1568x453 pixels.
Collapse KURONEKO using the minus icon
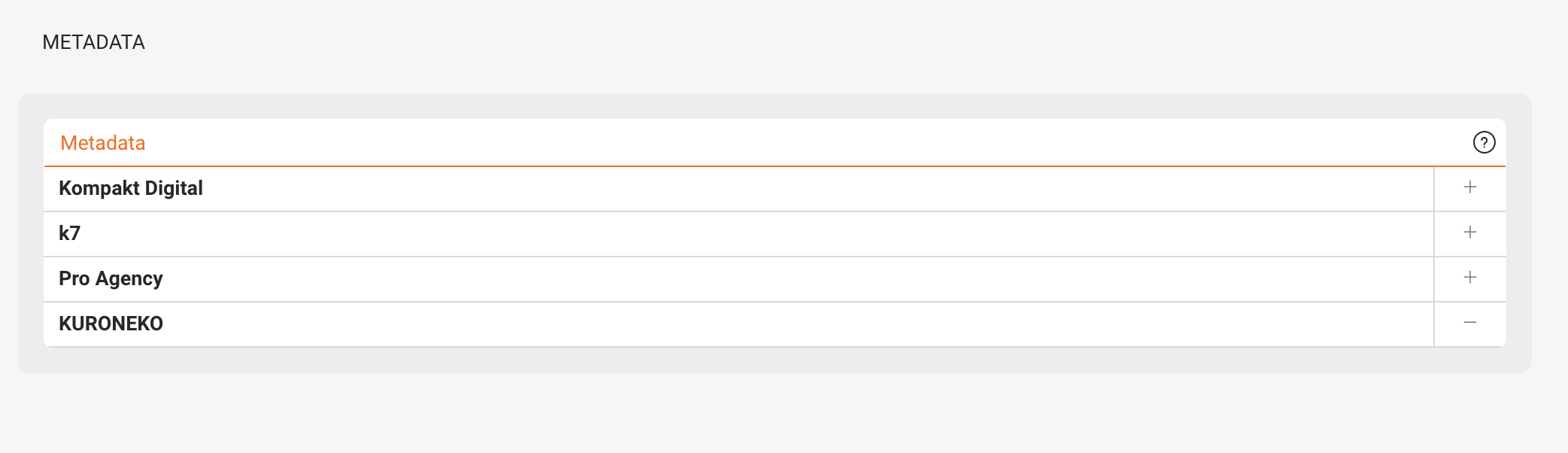tap(1469, 323)
